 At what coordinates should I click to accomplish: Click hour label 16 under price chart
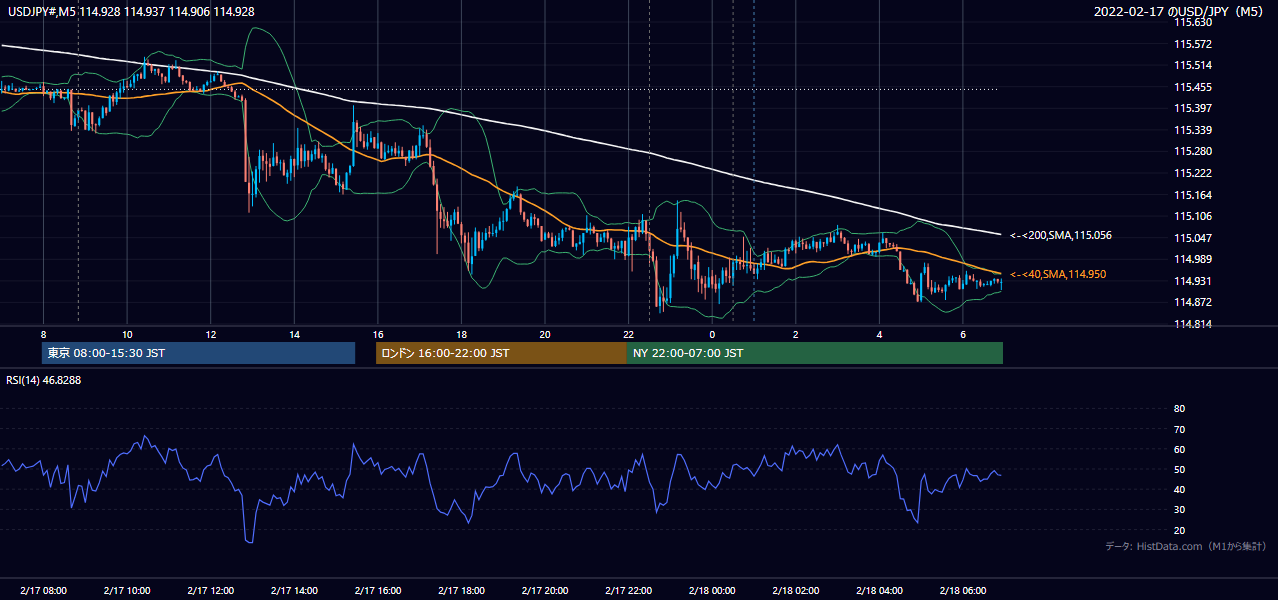(378, 334)
